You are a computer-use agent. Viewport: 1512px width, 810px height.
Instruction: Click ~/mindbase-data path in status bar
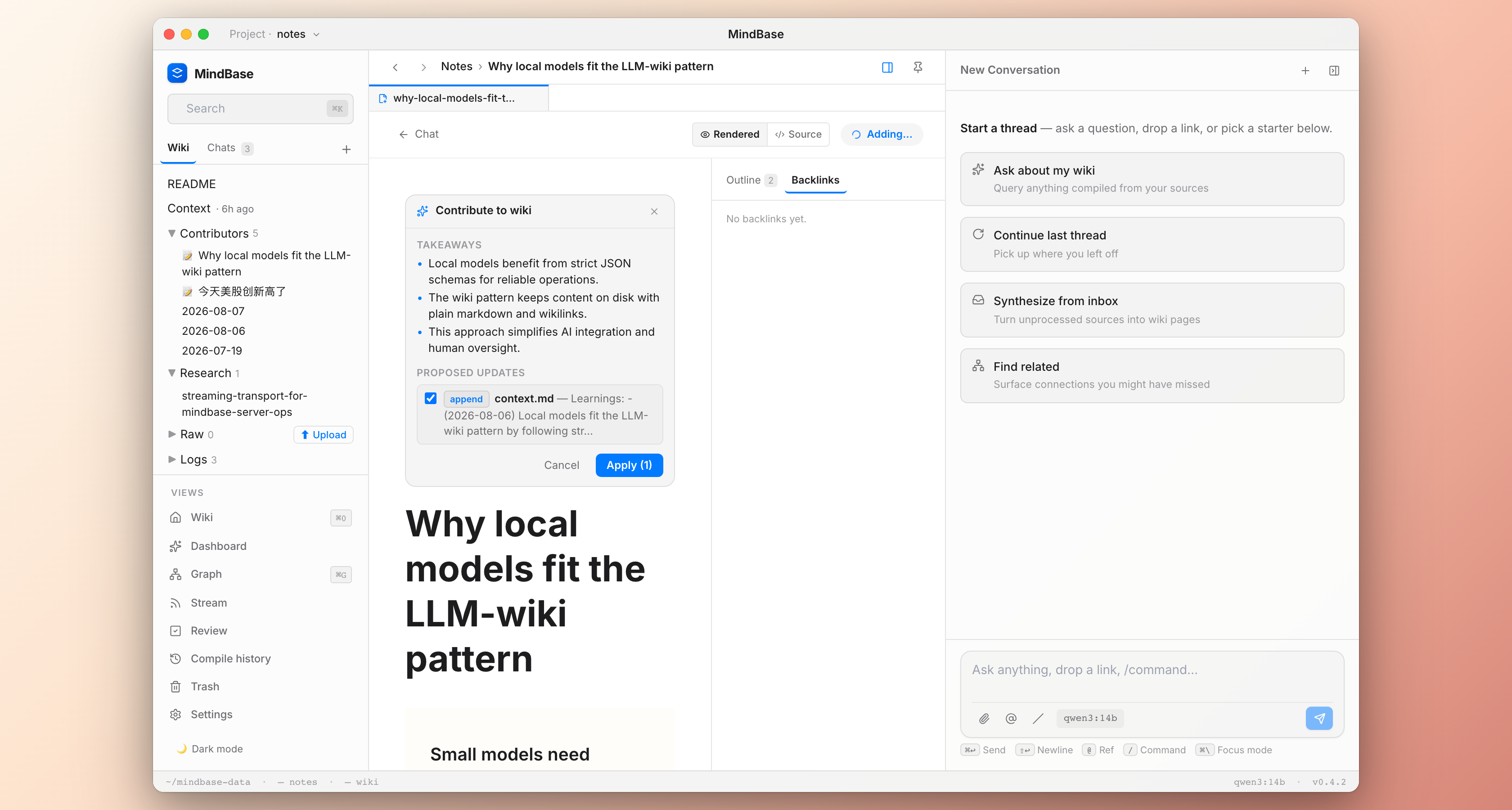[x=208, y=783]
